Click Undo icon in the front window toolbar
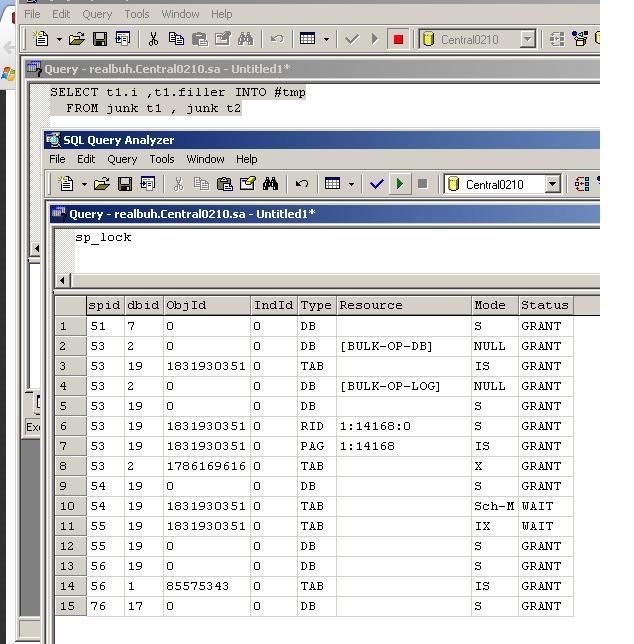Image resolution: width=634 pixels, height=644 pixels. point(301,184)
